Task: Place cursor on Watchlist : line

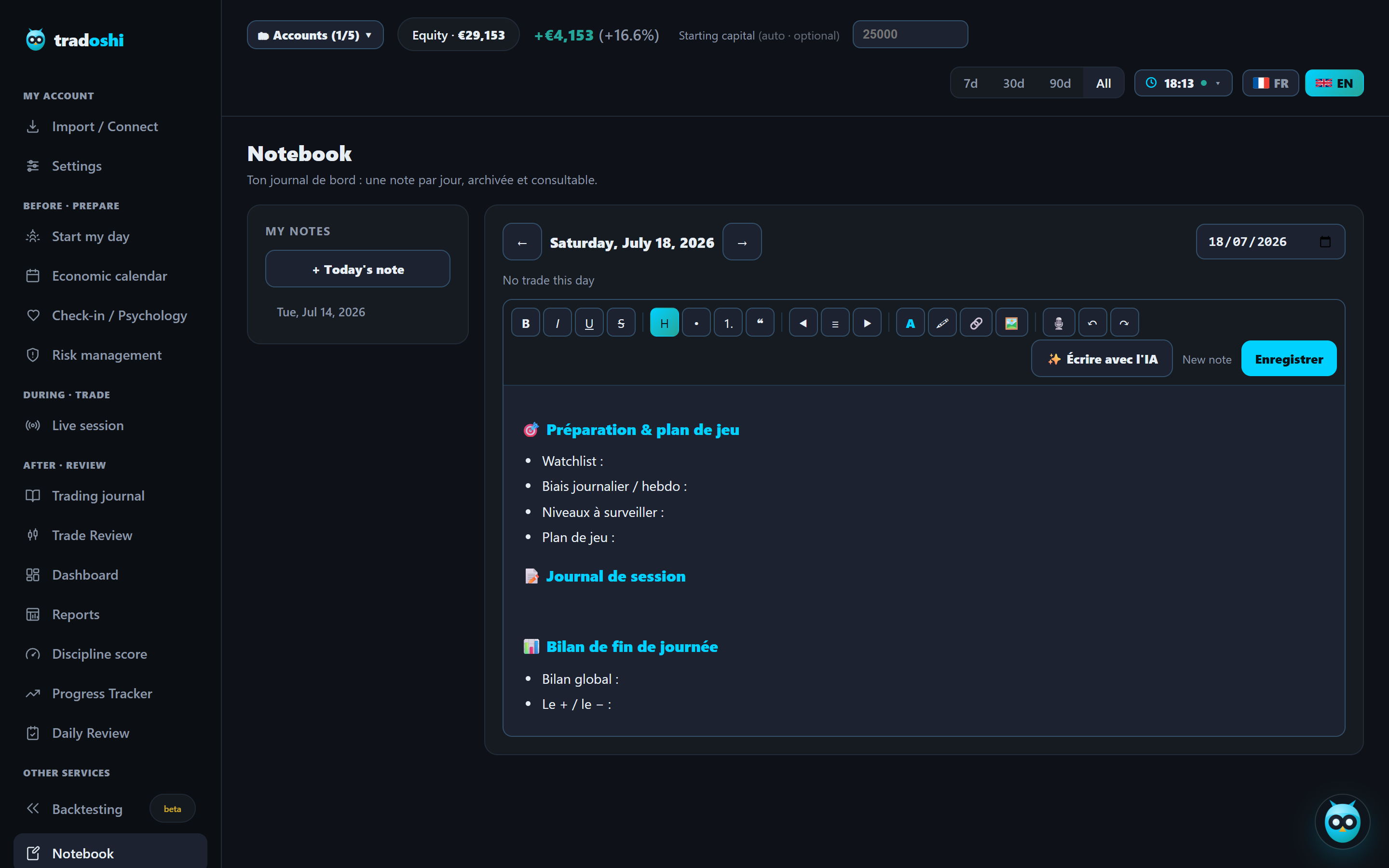Action: coord(572,461)
